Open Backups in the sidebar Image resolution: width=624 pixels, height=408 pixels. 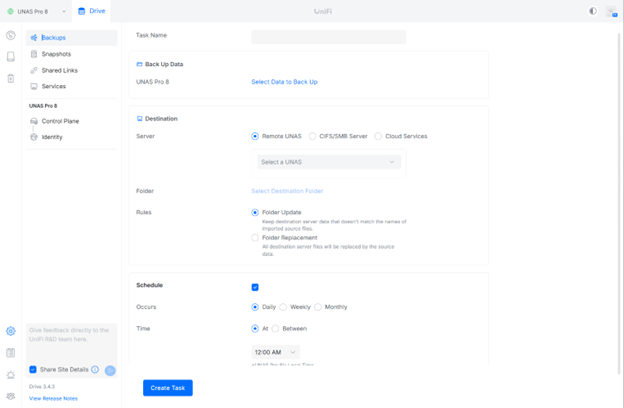(72, 37)
